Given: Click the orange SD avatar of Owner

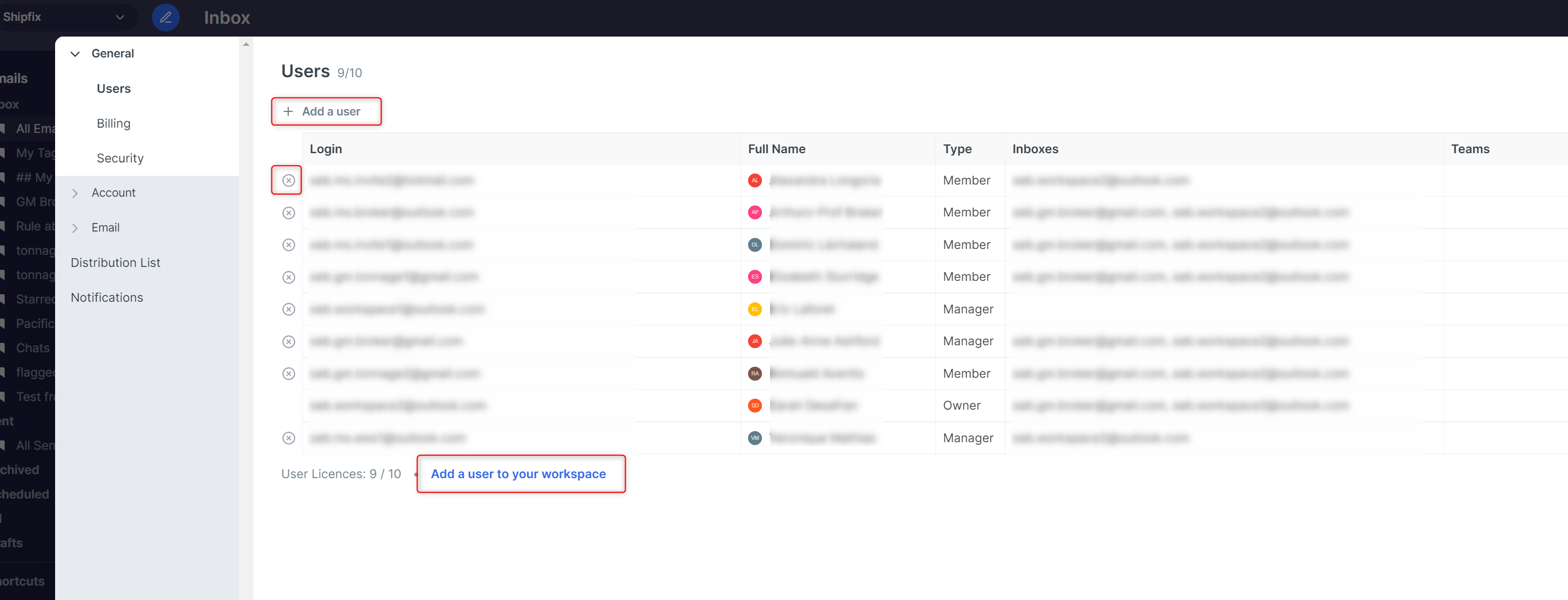Looking at the screenshot, I should [x=754, y=406].
